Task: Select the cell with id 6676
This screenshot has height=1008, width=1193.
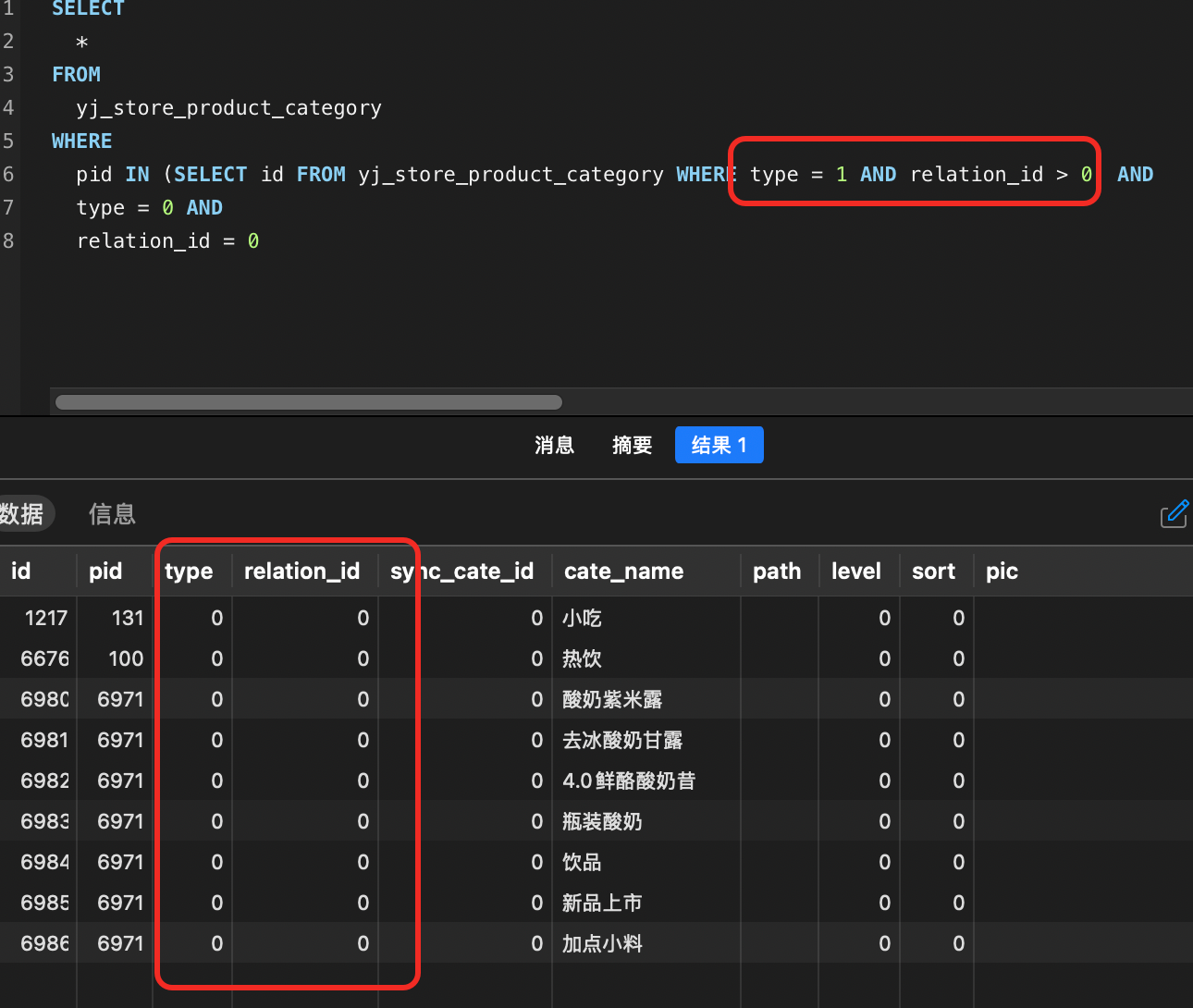Action: click(44, 658)
